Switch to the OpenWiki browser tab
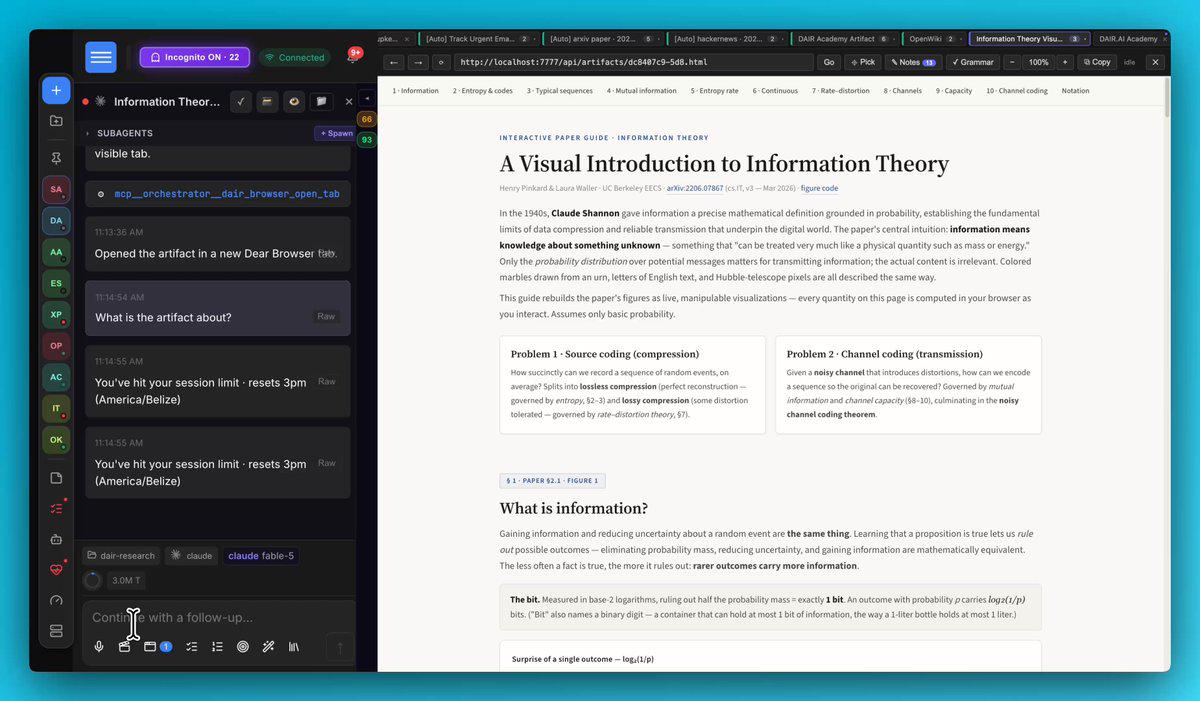This screenshot has height=701, width=1200. [x=932, y=39]
